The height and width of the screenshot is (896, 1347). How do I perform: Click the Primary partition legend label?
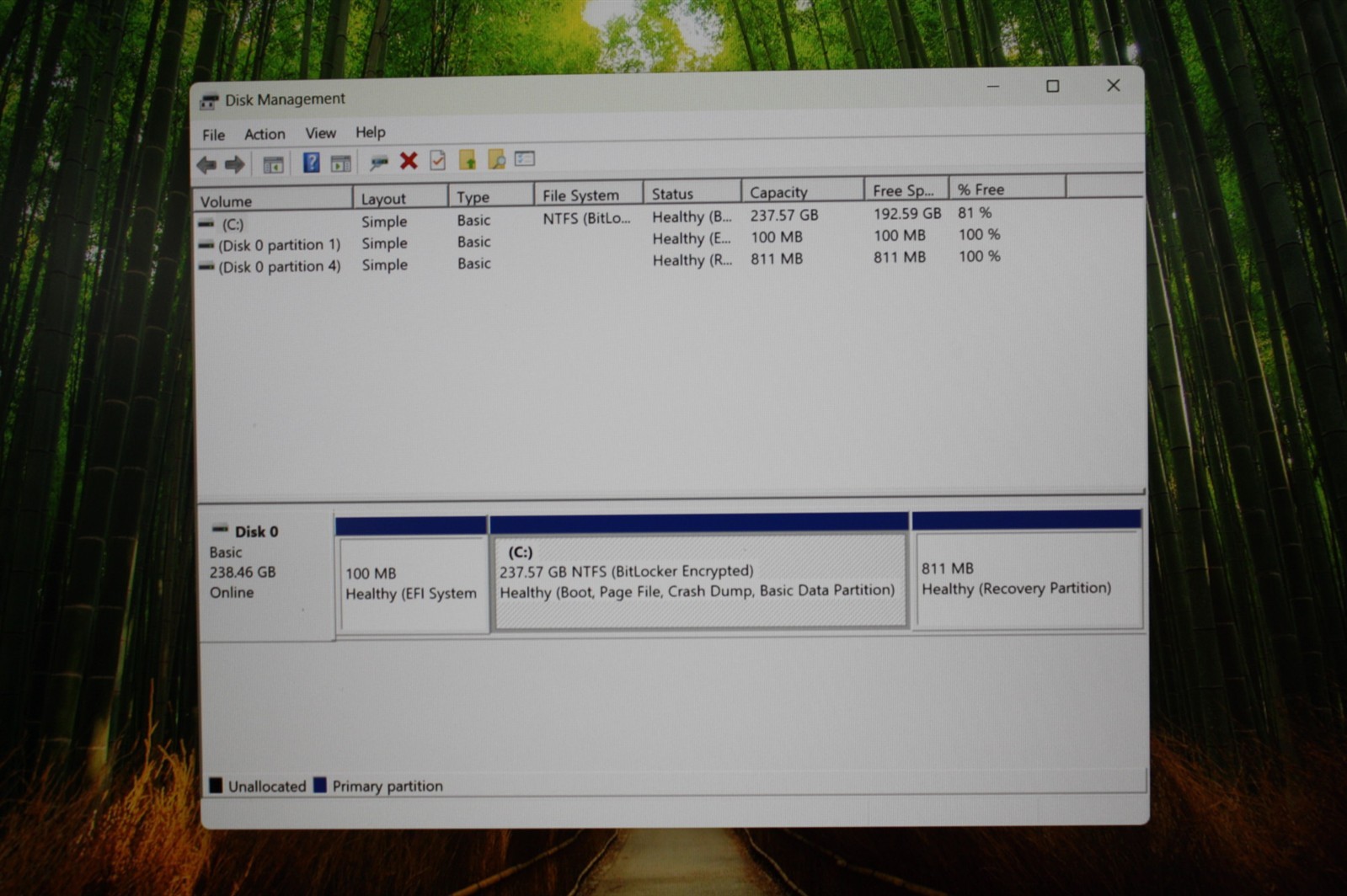(388, 786)
